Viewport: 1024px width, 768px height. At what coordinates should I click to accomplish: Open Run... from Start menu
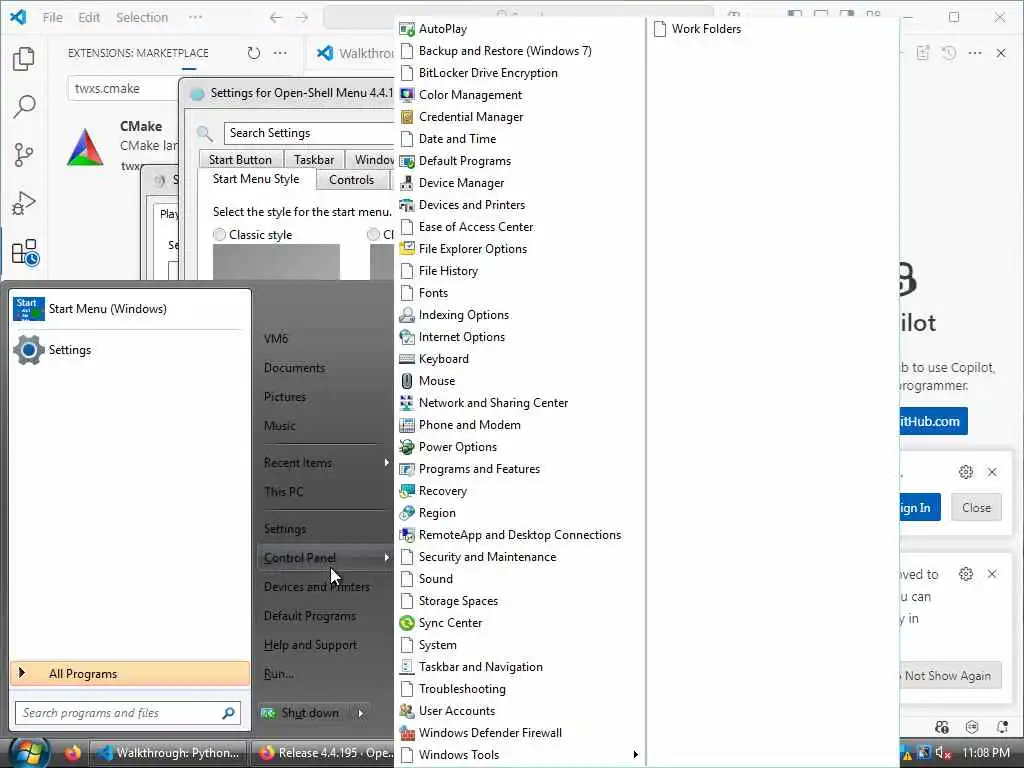(x=279, y=674)
